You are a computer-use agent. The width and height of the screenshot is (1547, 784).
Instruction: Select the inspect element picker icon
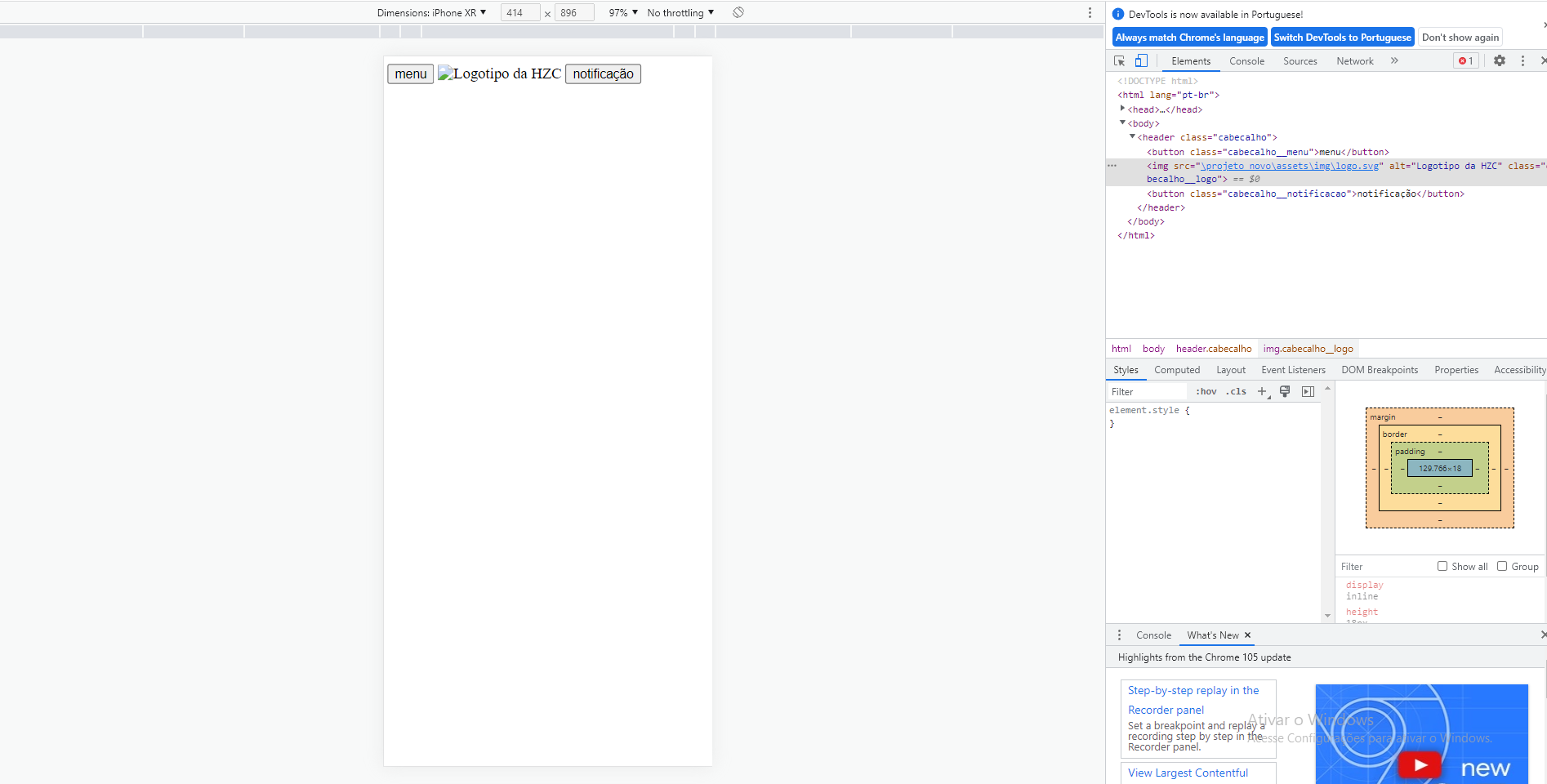1119,61
